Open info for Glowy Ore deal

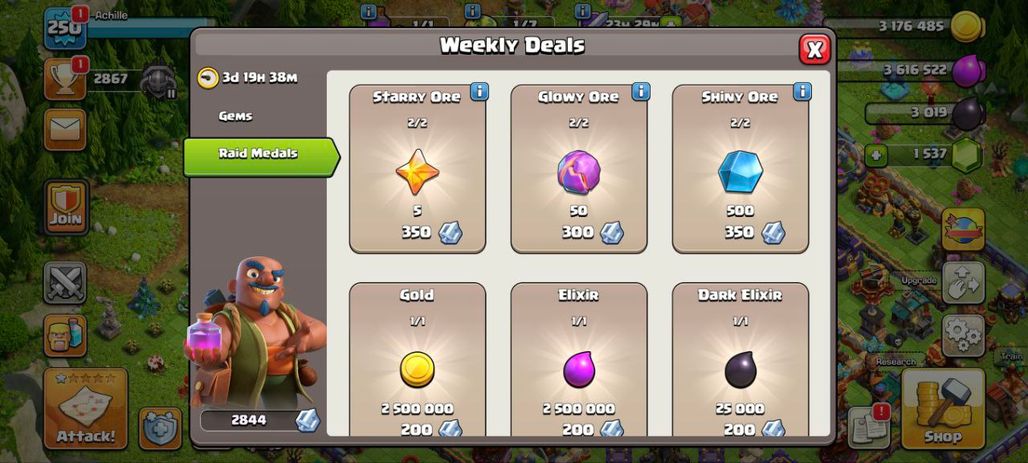coord(641,92)
